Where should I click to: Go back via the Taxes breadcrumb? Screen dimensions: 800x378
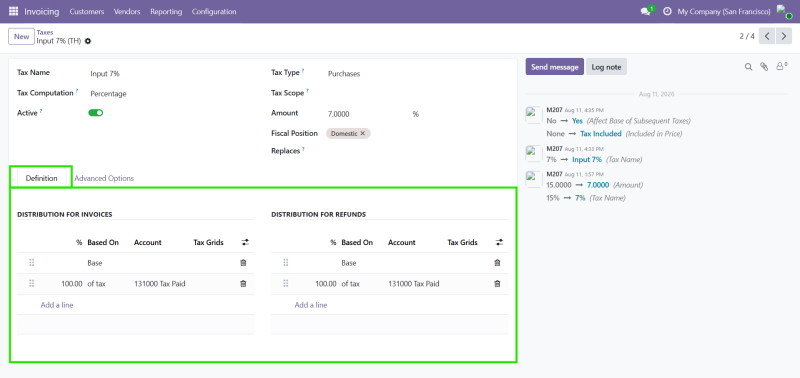coord(45,32)
